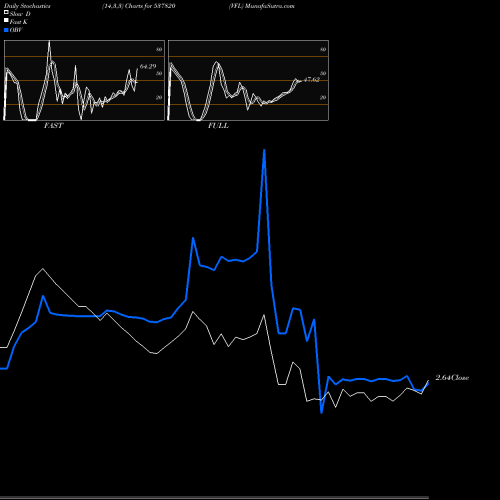Click the blue OBV legend swatch
500x500 pixels.
tap(6, 30)
